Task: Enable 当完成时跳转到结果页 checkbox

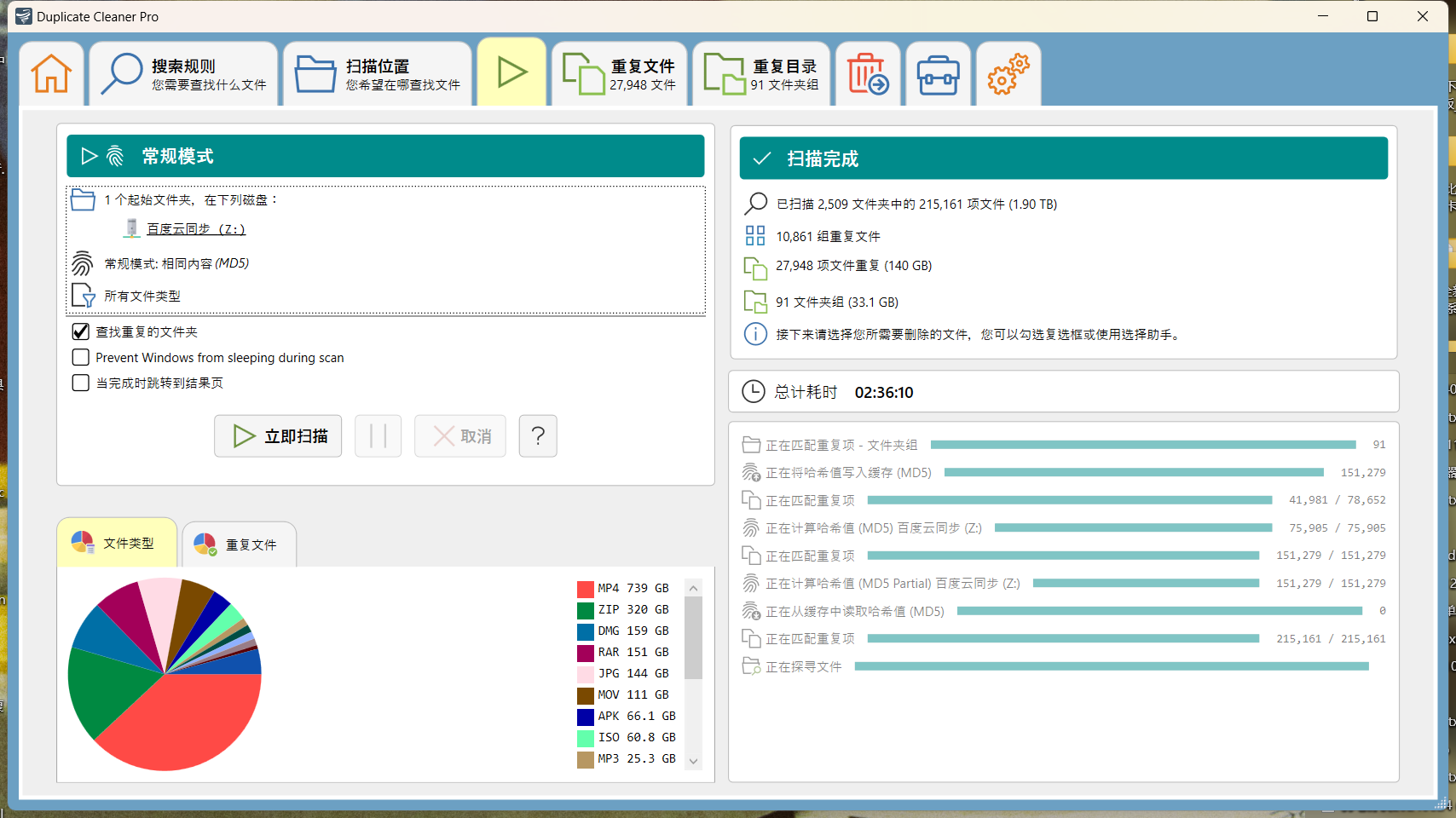Action: (x=81, y=383)
